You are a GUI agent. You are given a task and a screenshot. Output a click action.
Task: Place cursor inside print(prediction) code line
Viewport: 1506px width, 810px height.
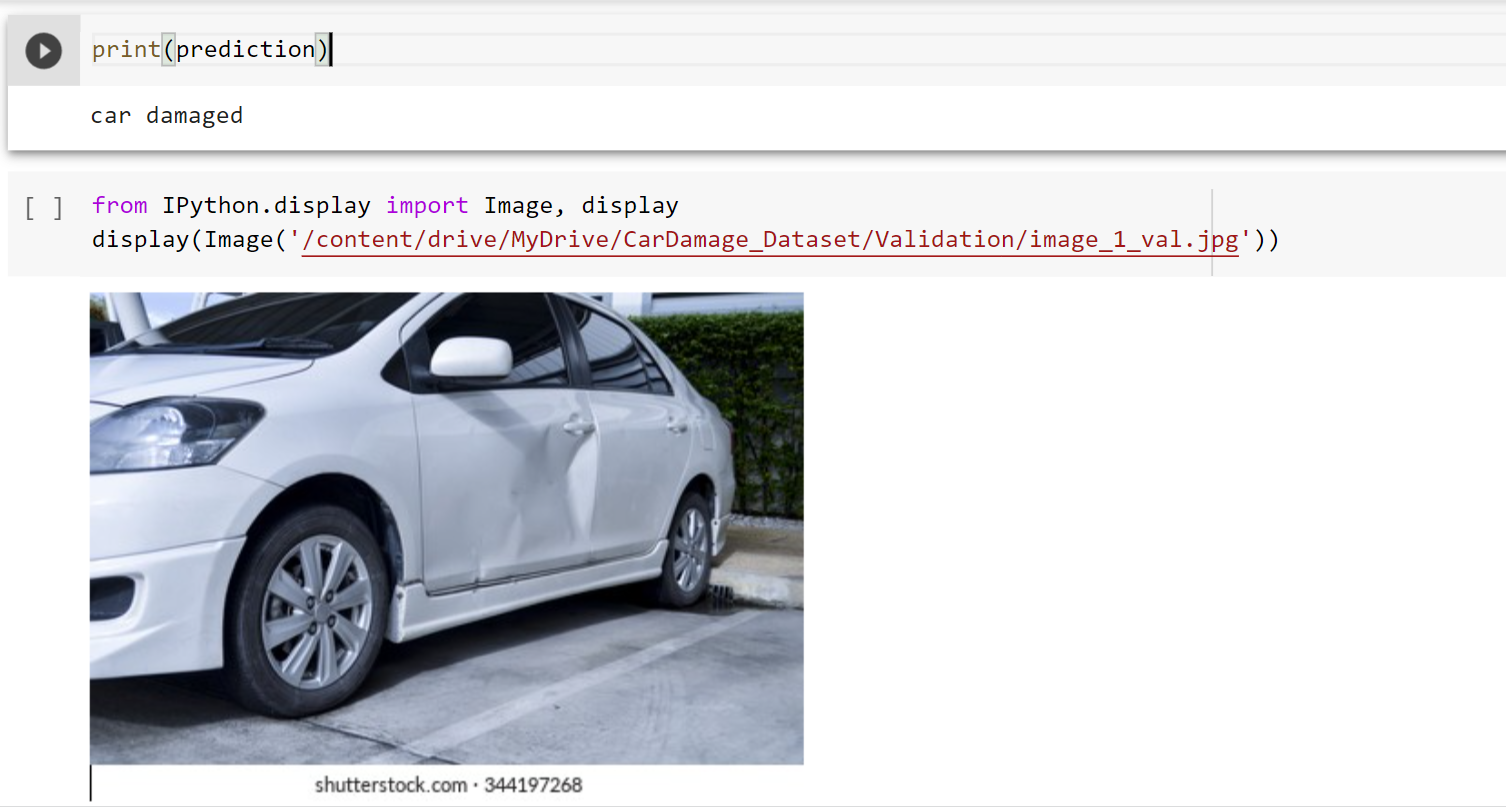[210, 49]
